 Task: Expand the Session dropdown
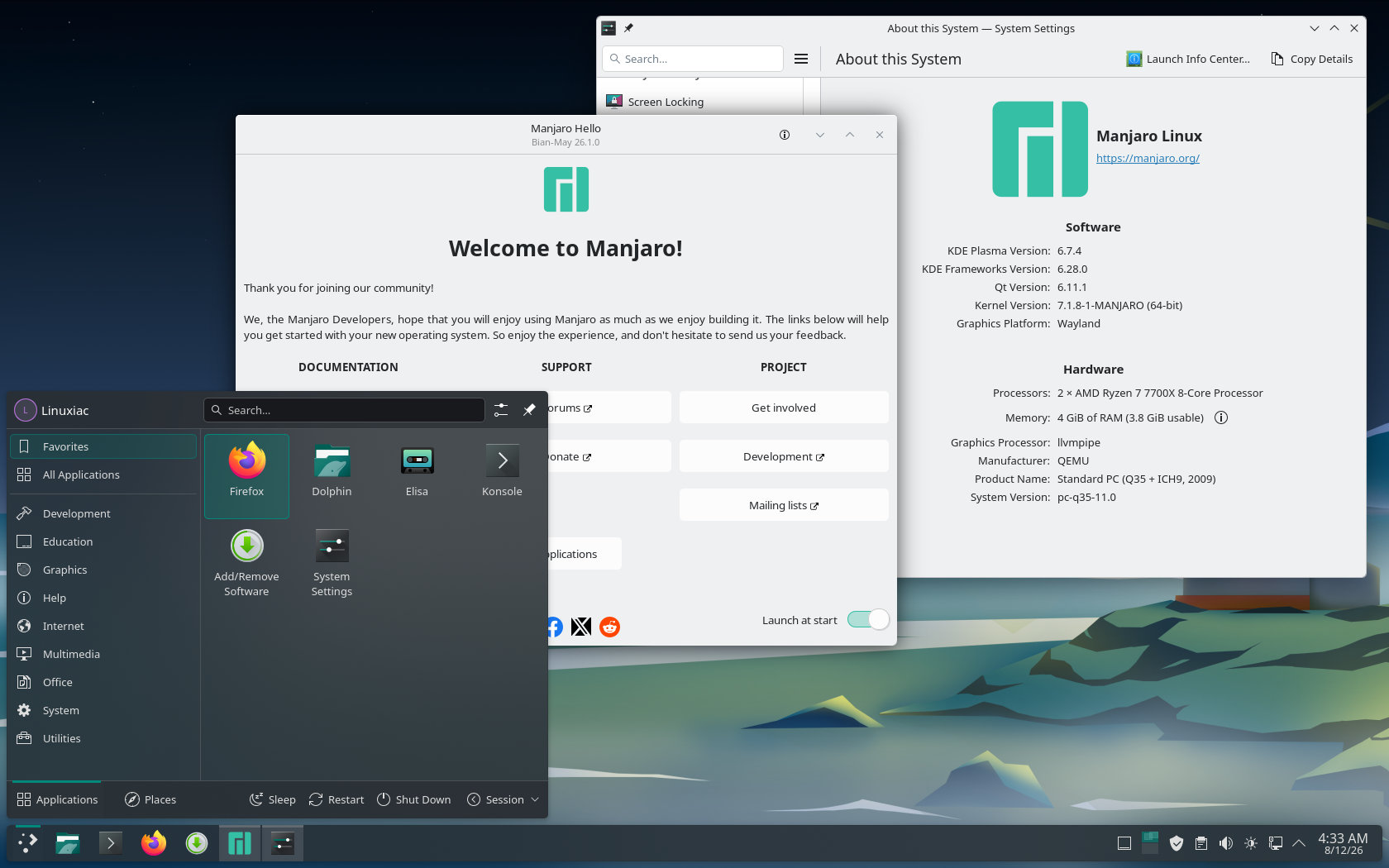pos(504,799)
